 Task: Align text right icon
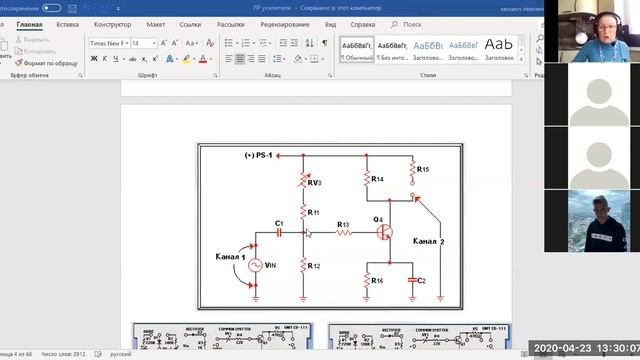[251, 59]
